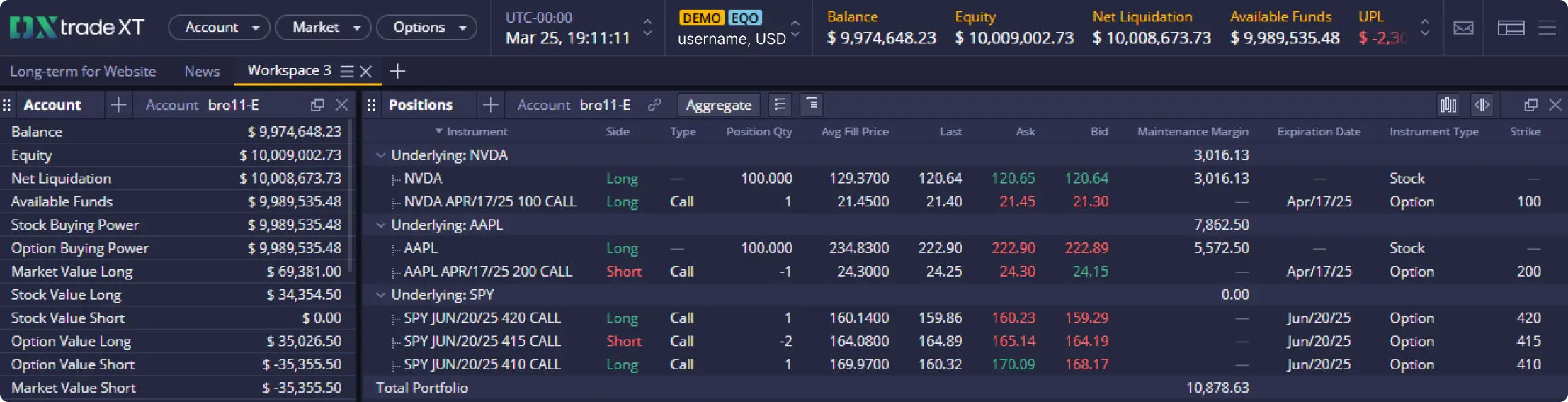Sort by Maintenance Margin column
1568x402 pixels.
1193,132
